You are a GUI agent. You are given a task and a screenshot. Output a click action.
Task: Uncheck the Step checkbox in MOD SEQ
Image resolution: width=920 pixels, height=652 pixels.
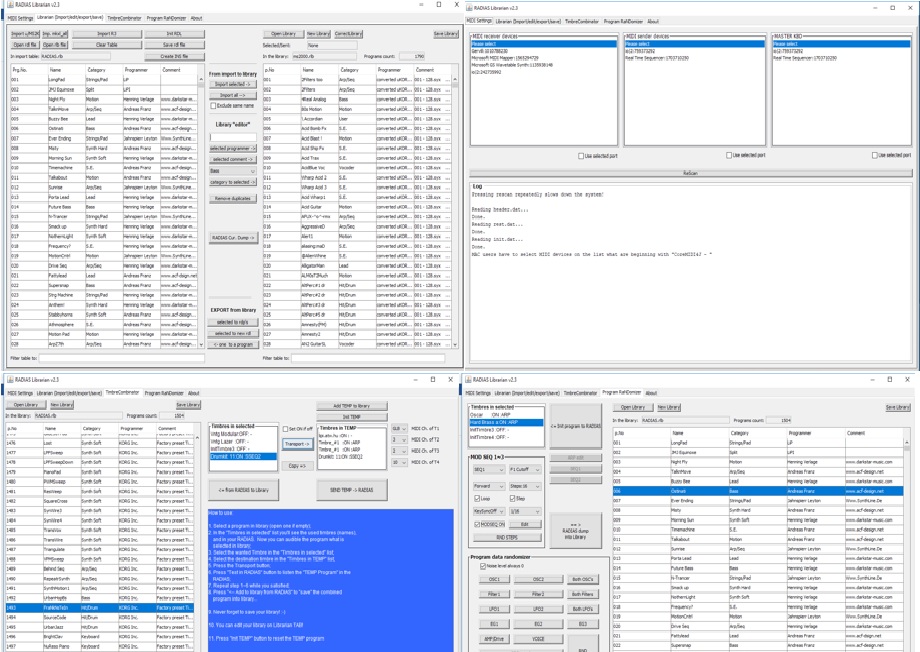pos(512,498)
